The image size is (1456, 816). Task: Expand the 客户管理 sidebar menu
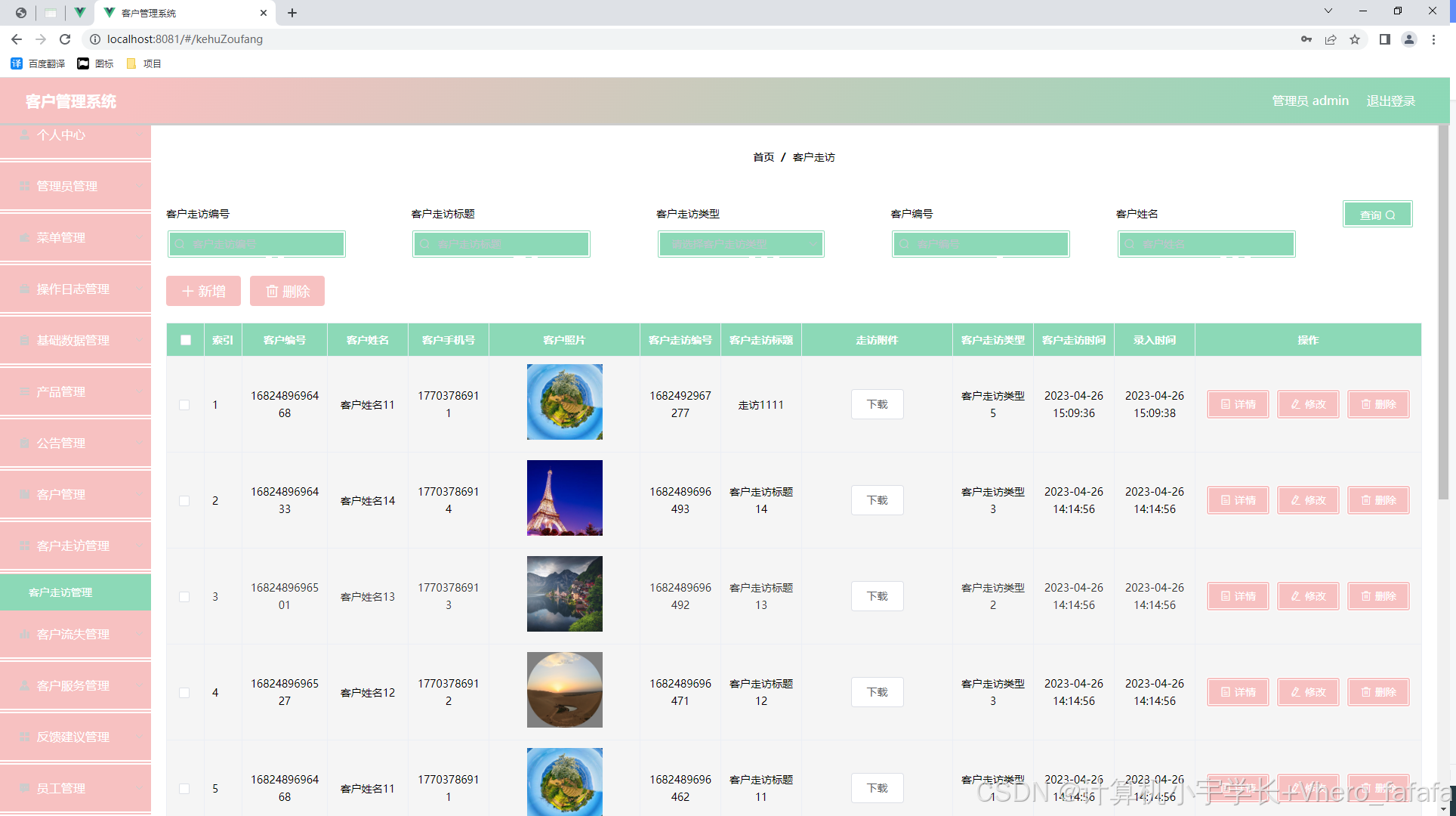point(76,494)
